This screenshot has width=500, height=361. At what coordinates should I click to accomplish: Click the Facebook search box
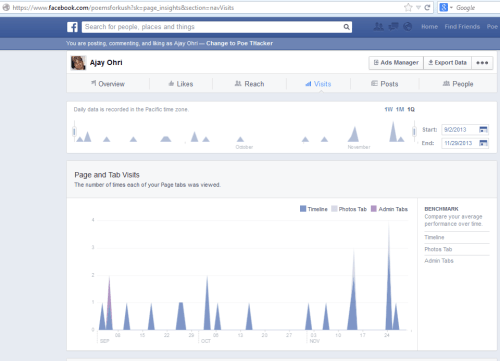217,27
